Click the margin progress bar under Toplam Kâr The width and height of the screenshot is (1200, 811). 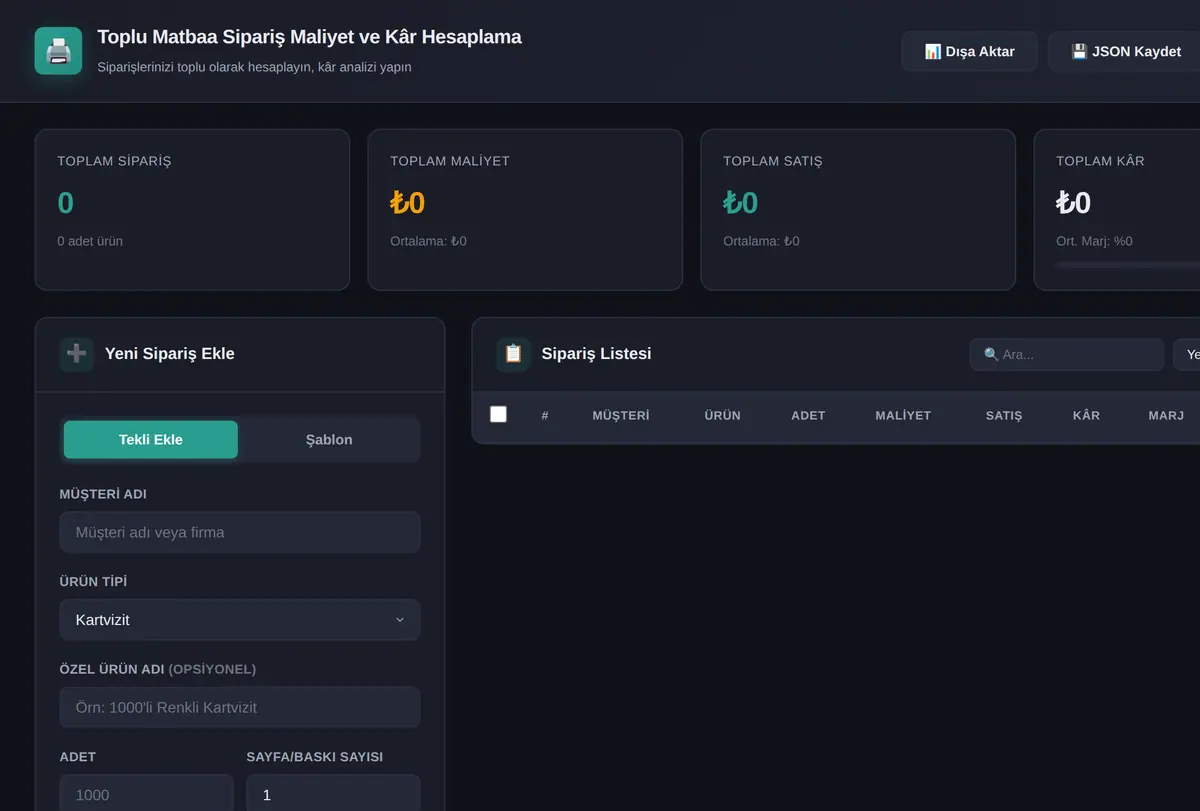coord(1128,265)
